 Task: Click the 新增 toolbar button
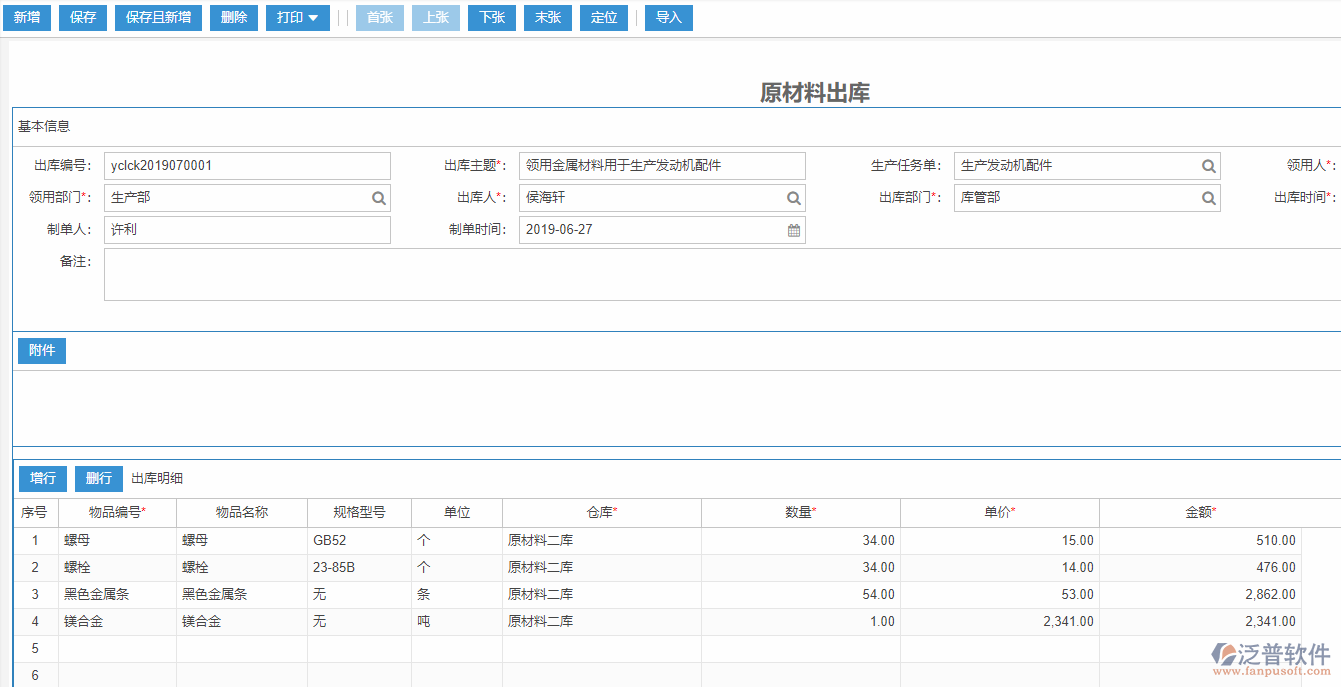coord(26,18)
